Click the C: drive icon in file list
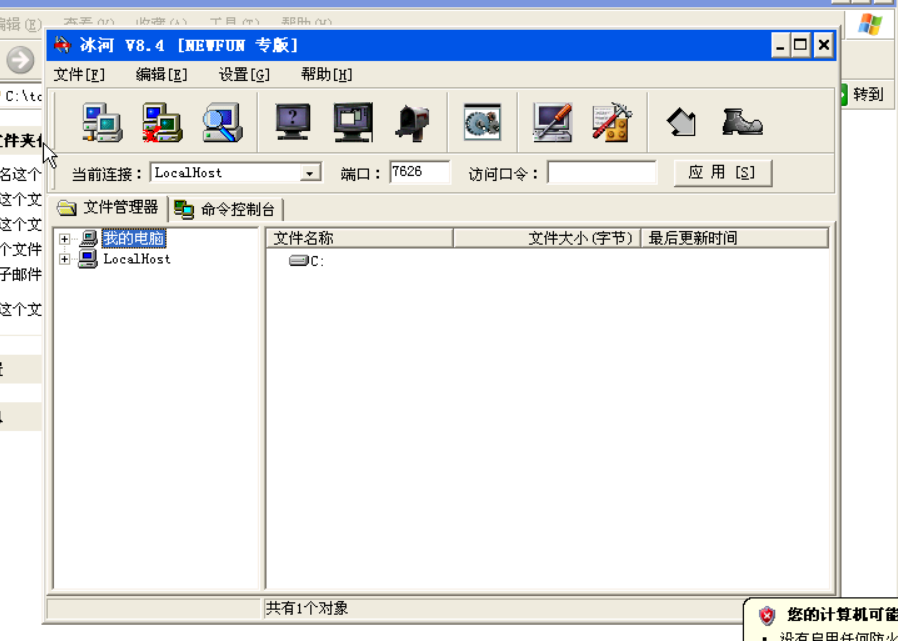 coord(298,261)
